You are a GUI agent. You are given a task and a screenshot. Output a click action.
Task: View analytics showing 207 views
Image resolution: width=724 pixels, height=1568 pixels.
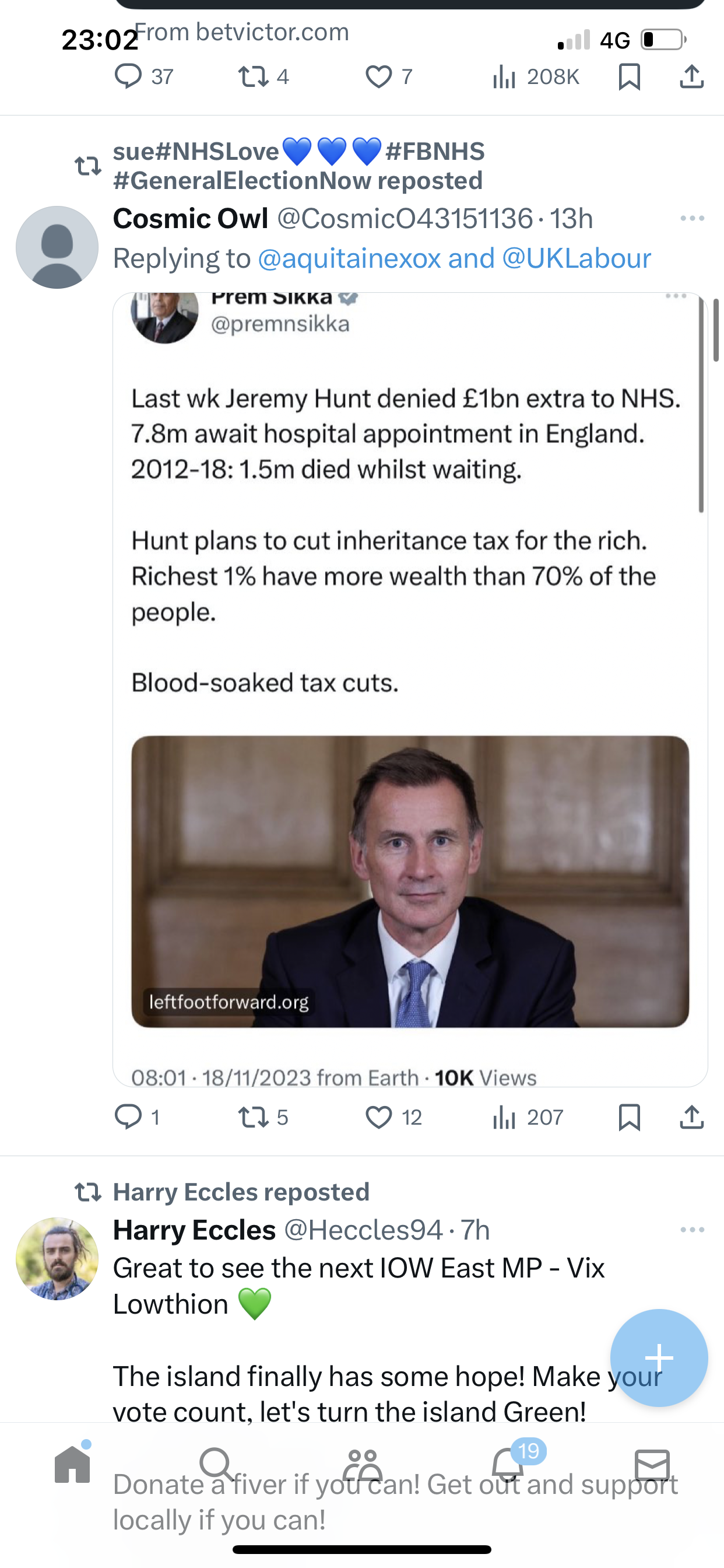pyautogui.click(x=528, y=1118)
